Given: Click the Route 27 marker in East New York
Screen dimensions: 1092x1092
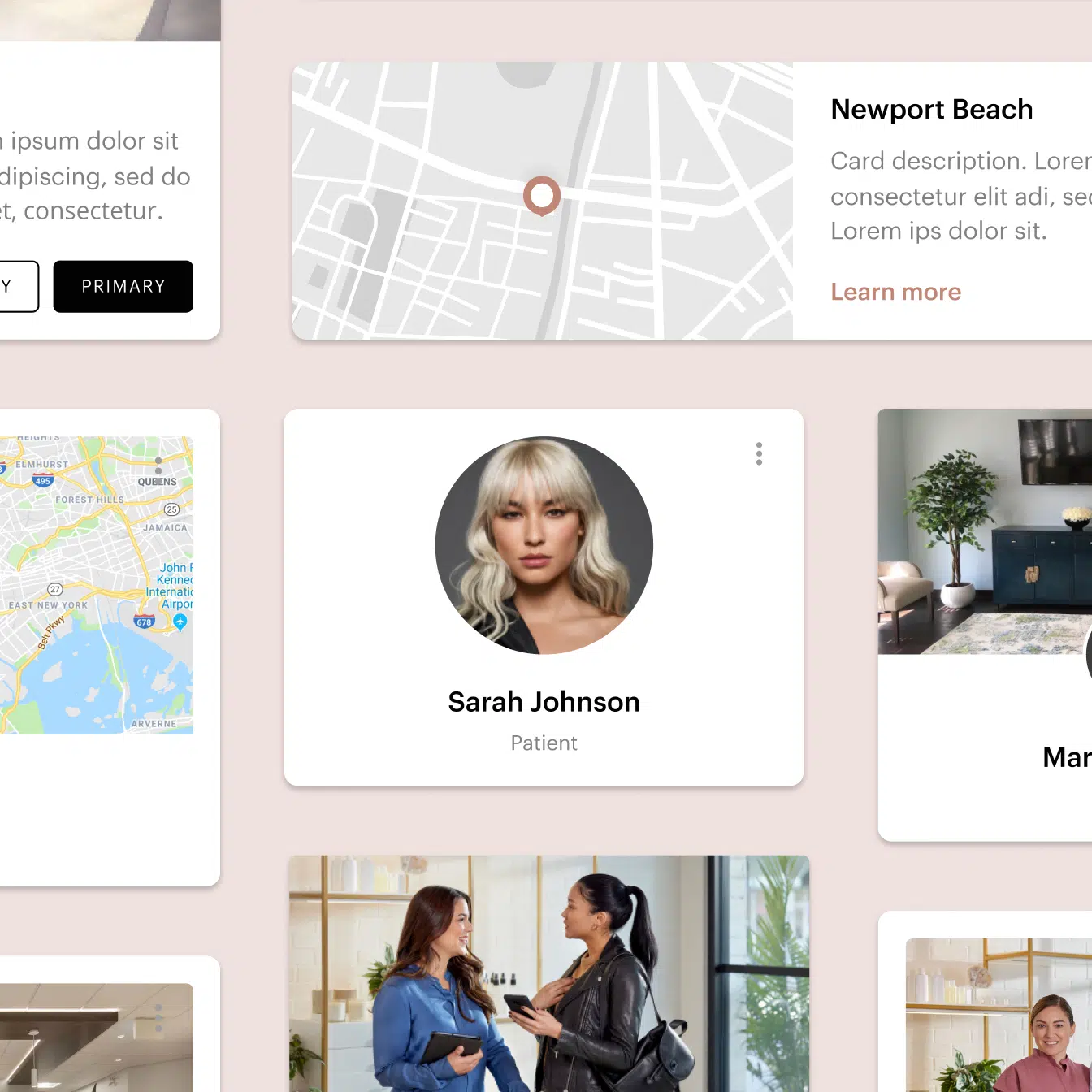Looking at the screenshot, I should (x=54, y=589).
